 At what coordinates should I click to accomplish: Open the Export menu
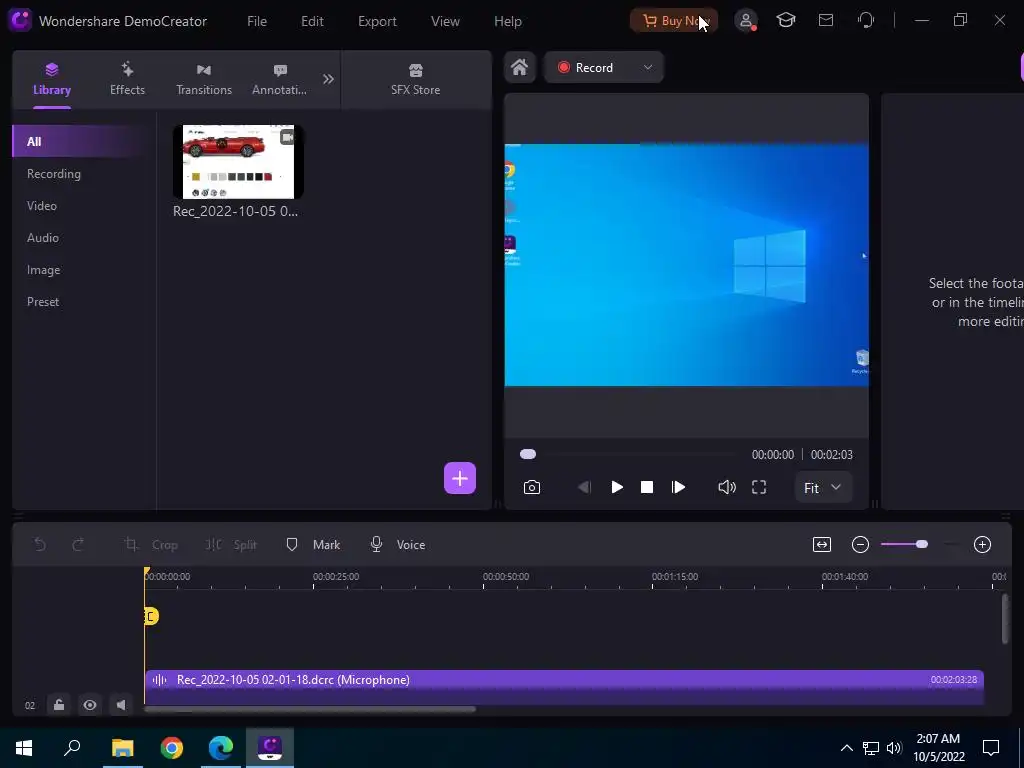pyautogui.click(x=377, y=21)
